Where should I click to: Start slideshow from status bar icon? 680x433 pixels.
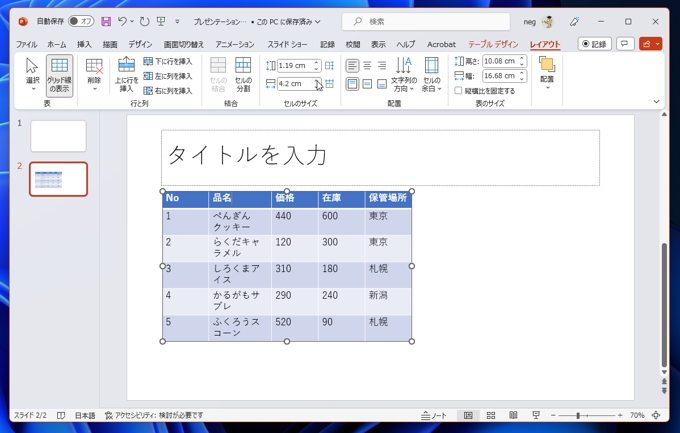coord(536,416)
